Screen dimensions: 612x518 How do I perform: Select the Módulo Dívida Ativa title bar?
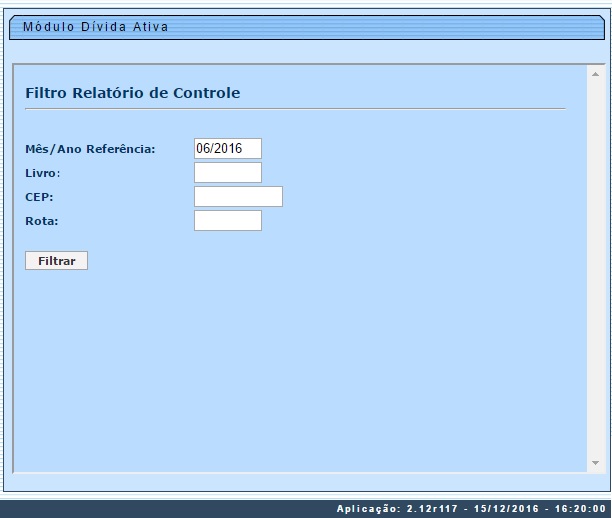pyautogui.click(x=96, y=27)
